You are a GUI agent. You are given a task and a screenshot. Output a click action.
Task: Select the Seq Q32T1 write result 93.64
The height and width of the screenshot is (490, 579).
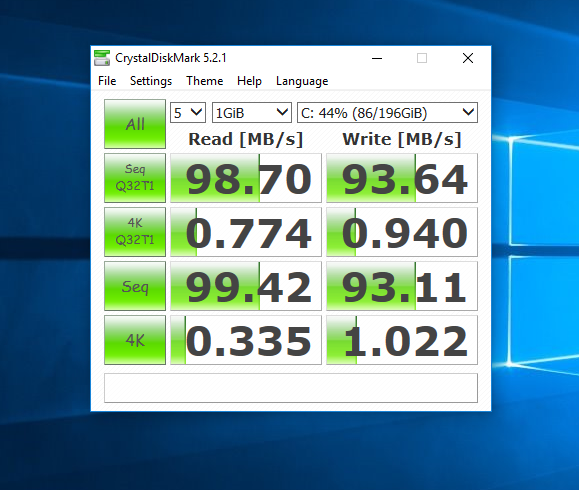(x=402, y=178)
